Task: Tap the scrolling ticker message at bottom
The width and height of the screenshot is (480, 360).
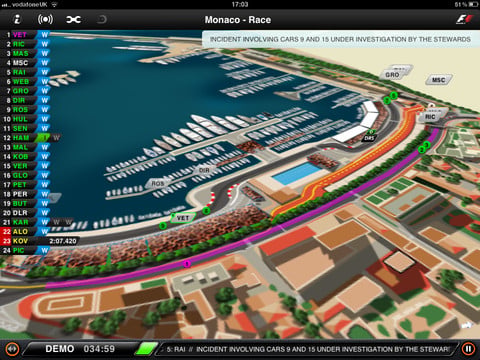Action: pos(308,349)
